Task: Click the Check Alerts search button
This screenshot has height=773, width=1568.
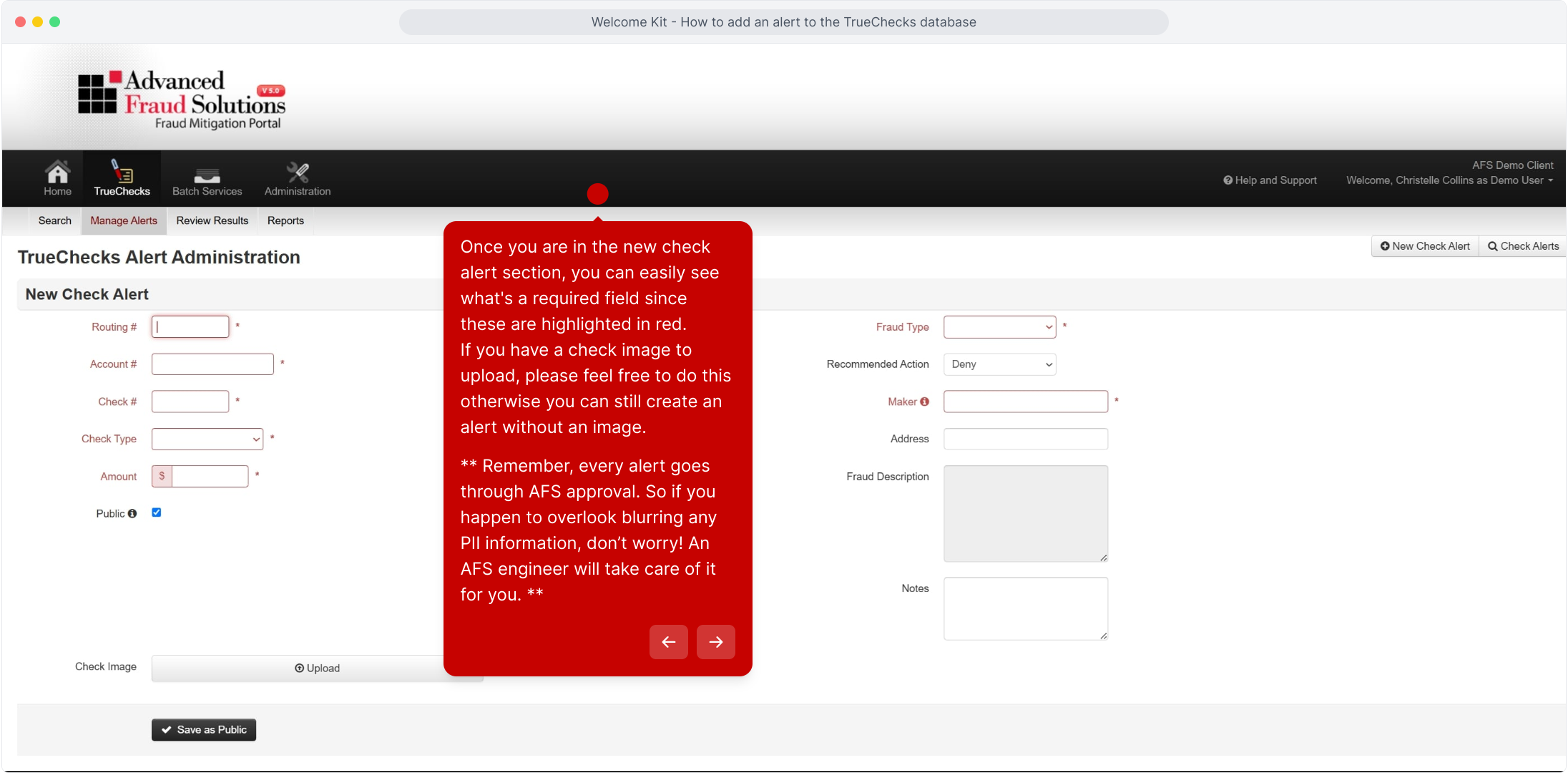Action: pyautogui.click(x=1523, y=246)
